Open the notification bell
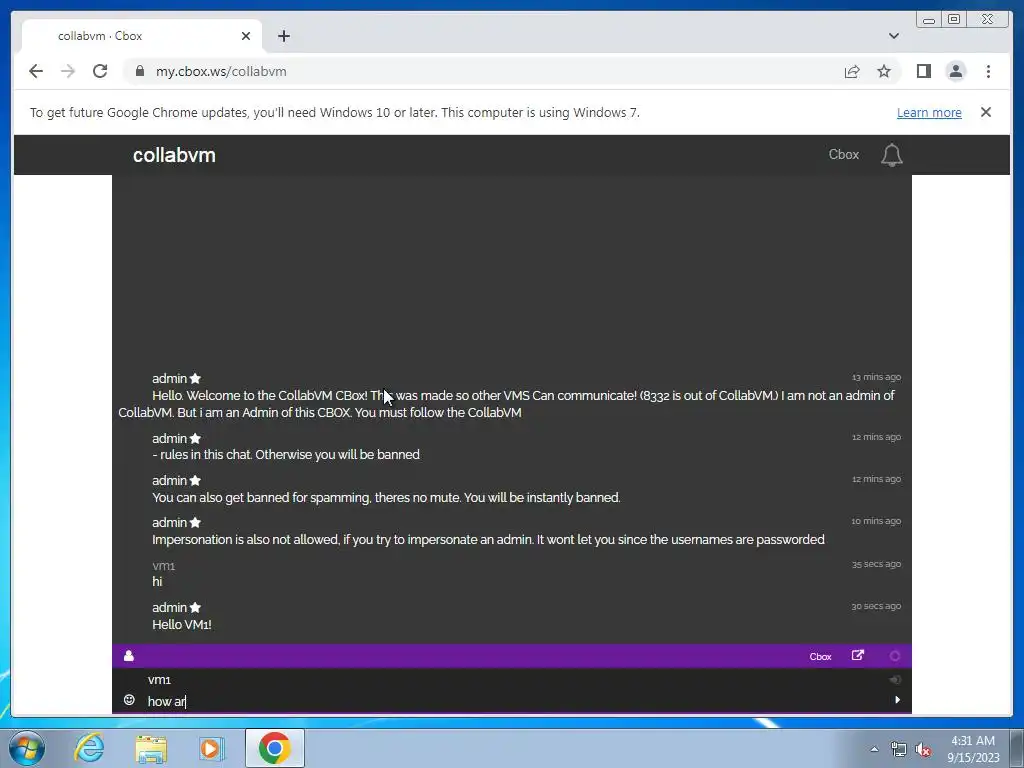Screen dimensions: 1024x768 pyautogui.click(x=891, y=155)
